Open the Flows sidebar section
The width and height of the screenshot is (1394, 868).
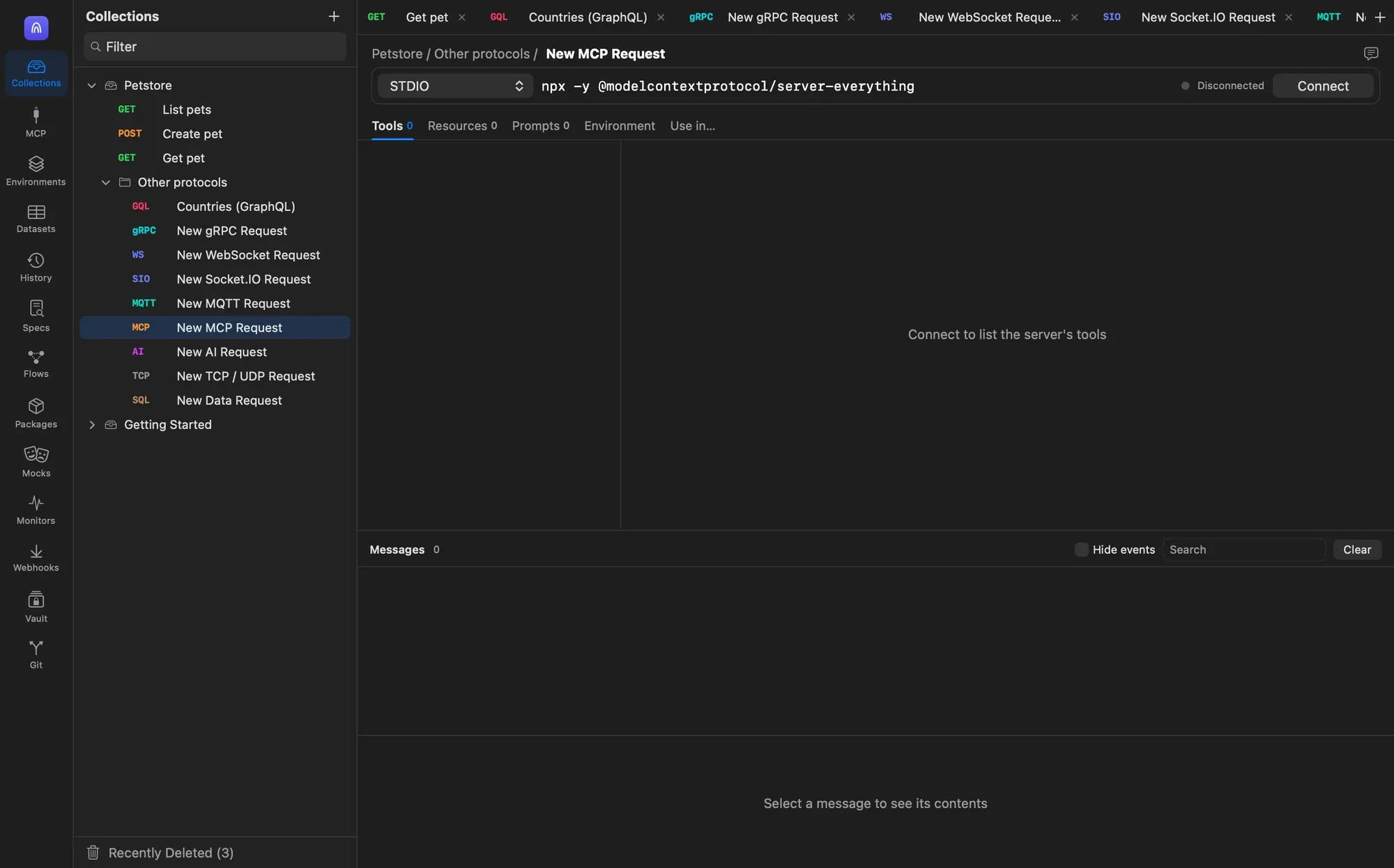36,364
